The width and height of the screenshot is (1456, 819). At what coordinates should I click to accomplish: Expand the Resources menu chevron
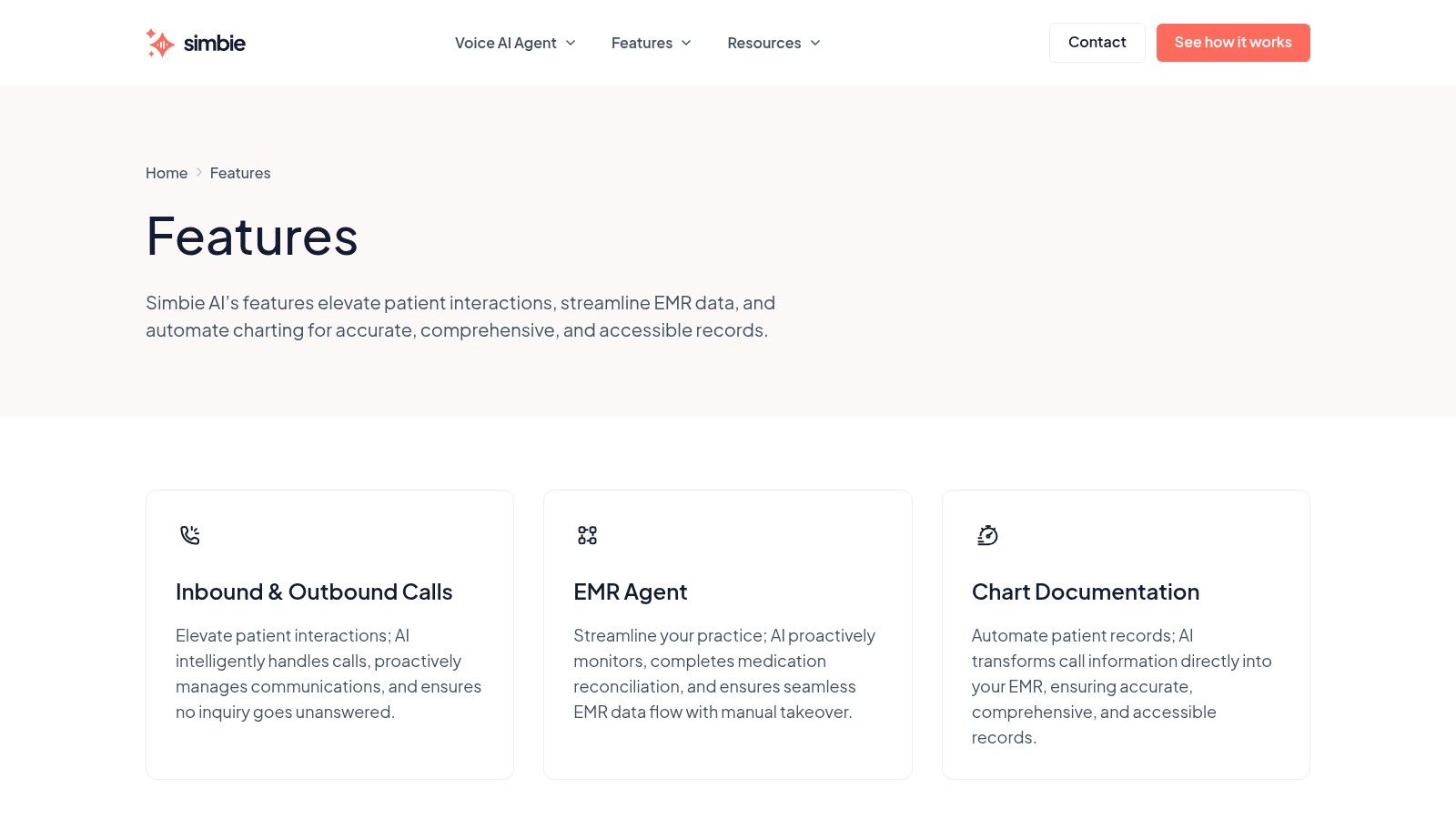[815, 43]
